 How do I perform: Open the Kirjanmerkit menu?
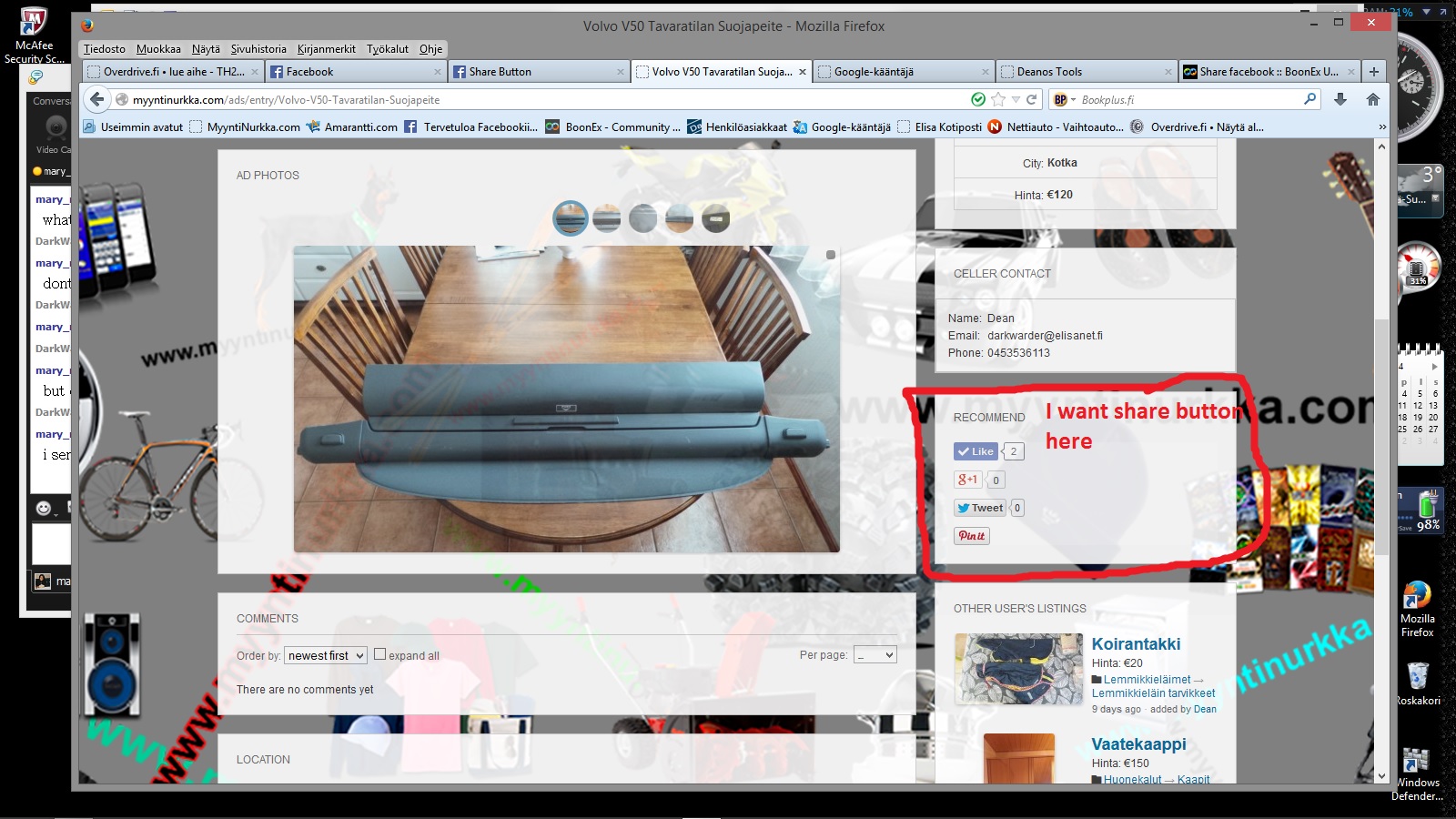coord(326,49)
